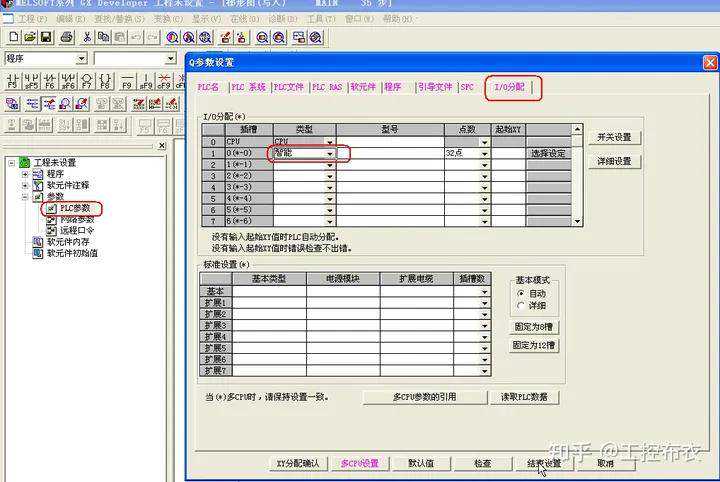Screen dimensions: 720x482
Task: Open type dropdown showing 智能
Action: click(330, 153)
